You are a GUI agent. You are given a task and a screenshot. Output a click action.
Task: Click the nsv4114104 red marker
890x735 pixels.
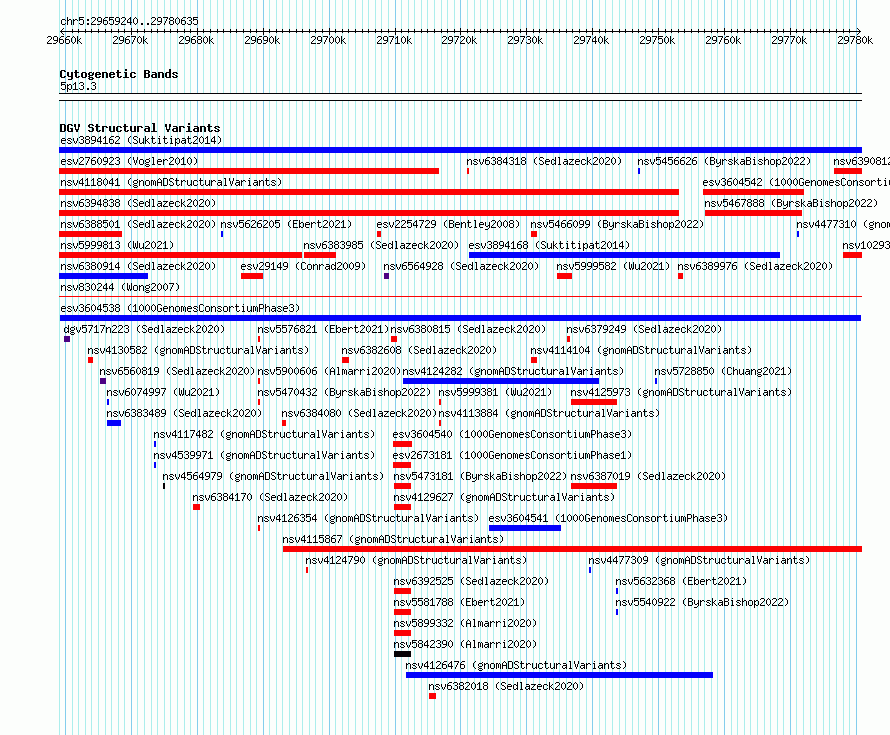[x=534, y=360]
